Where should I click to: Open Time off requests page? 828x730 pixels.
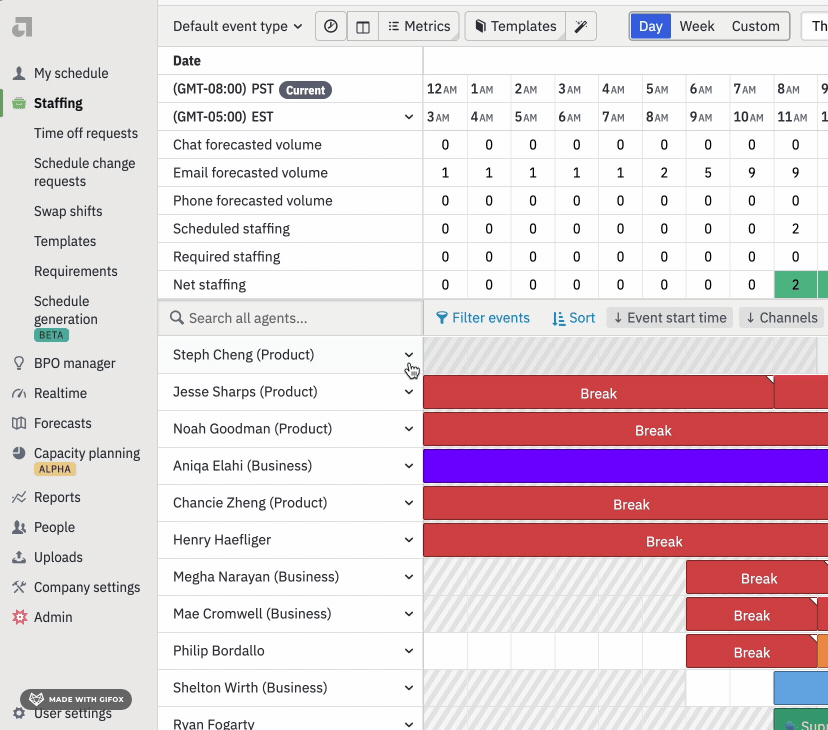[86, 133]
